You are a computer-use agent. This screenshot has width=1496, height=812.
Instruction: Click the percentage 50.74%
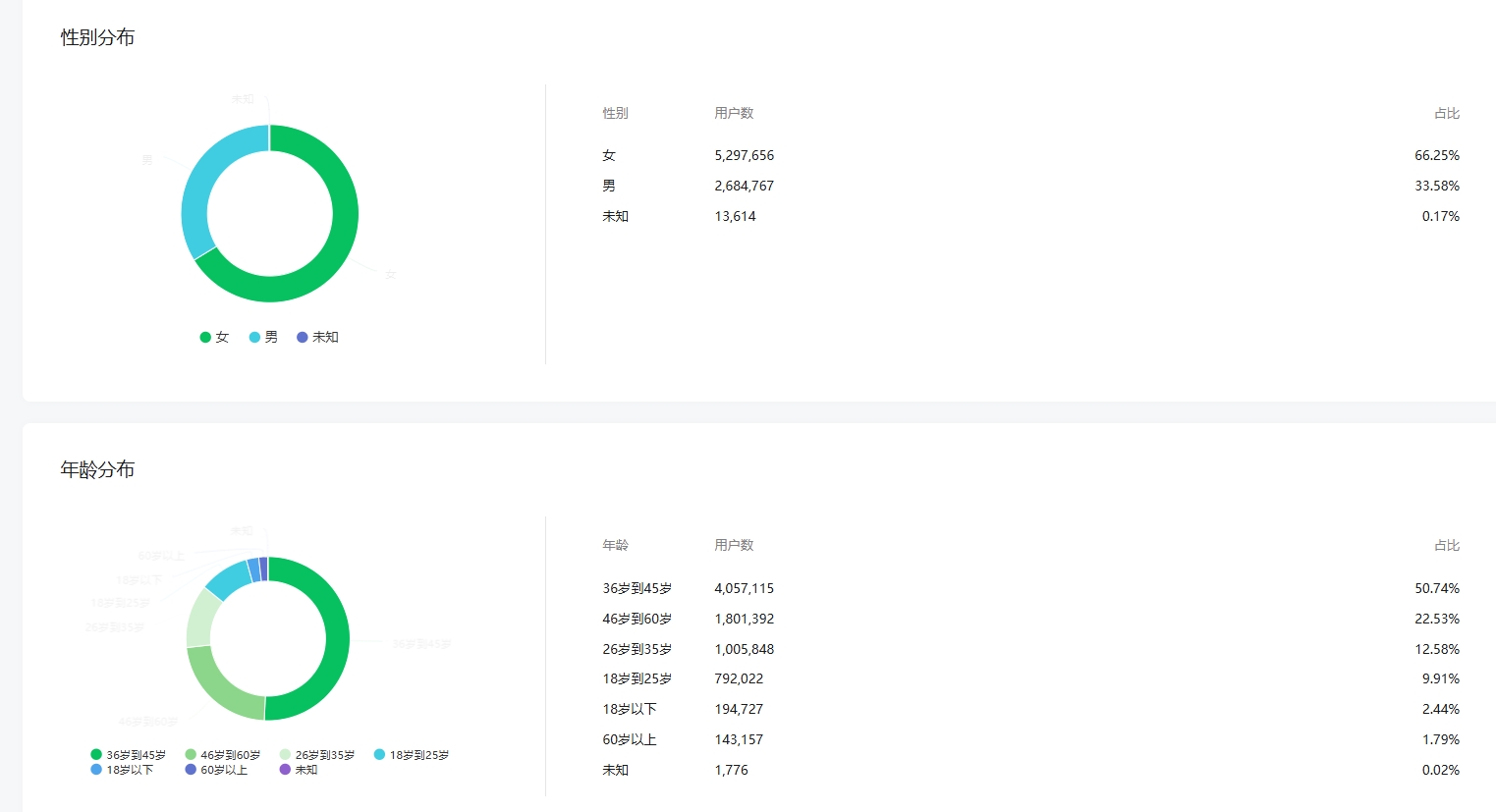coord(1437,588)
